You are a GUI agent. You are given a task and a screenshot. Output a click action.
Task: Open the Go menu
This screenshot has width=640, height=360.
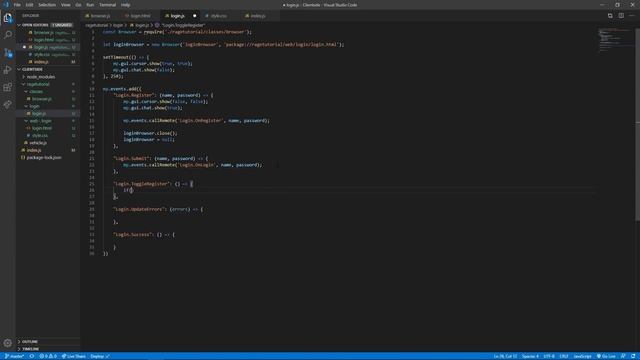(78, 5)
